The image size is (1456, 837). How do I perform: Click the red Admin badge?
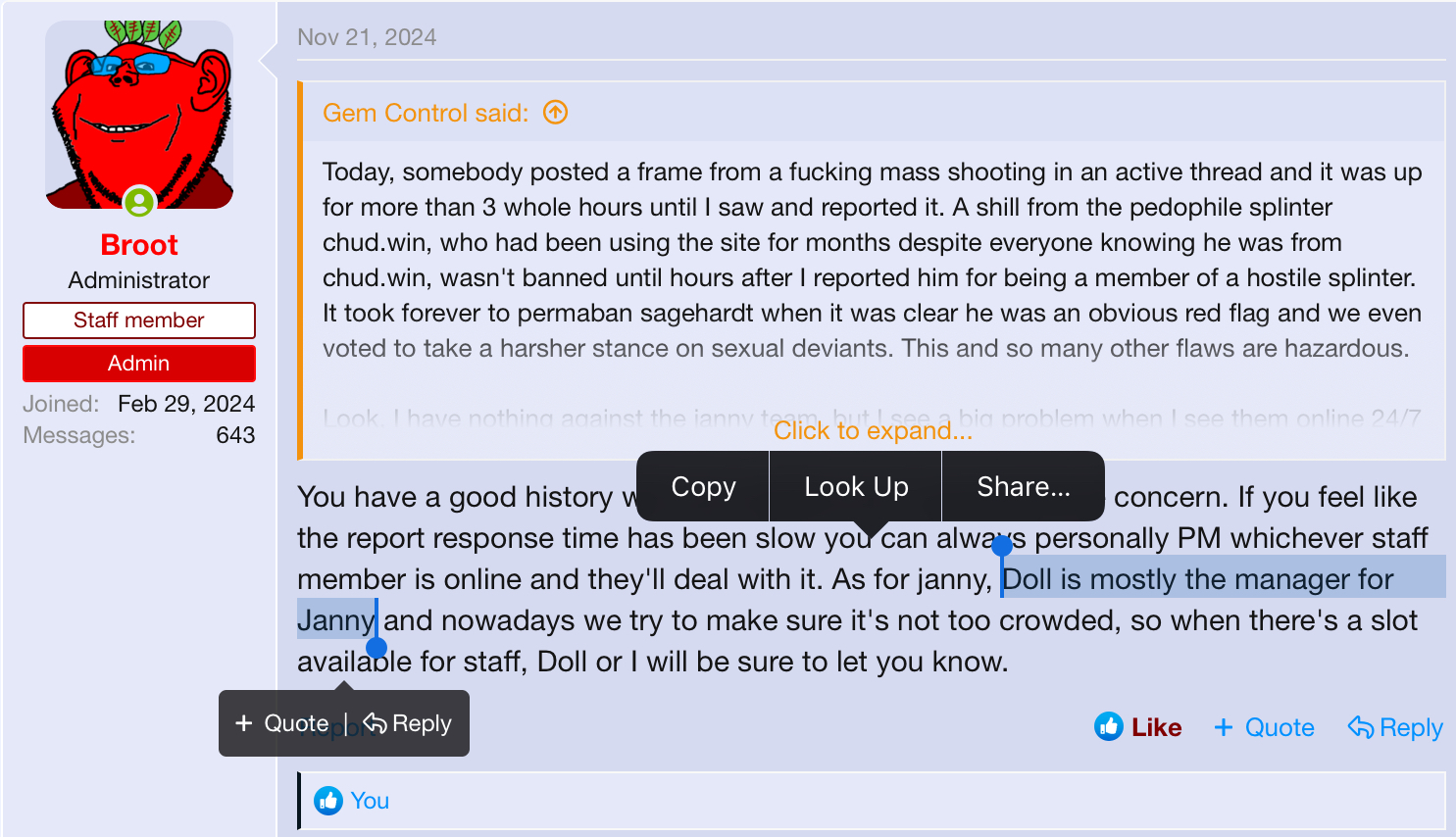pos(139,364)
